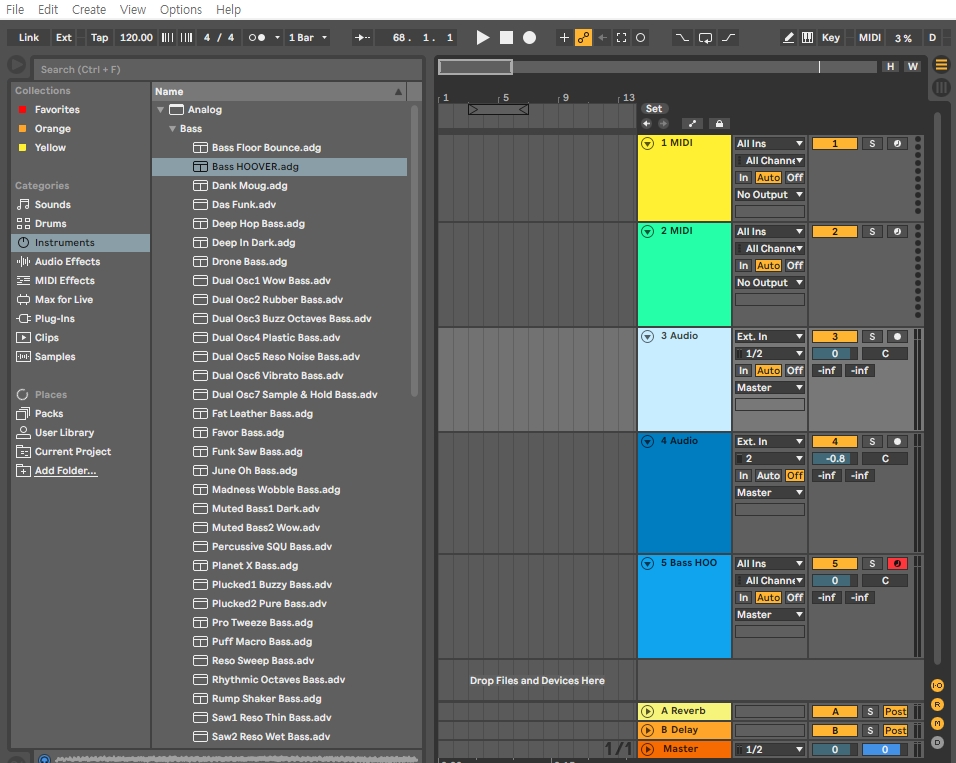Open the View menu
Image resolution: width=956 pixels, height=763 pixels.
click(x=132, y=10)
